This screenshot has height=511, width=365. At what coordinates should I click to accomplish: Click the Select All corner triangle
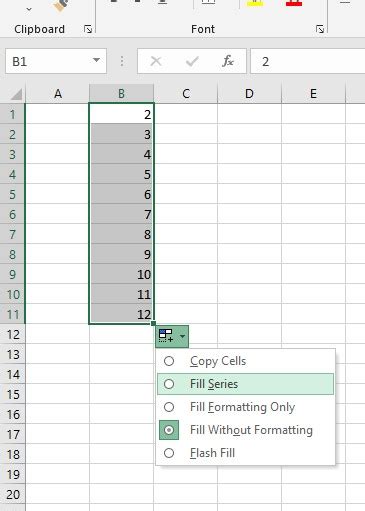point(16,94)
